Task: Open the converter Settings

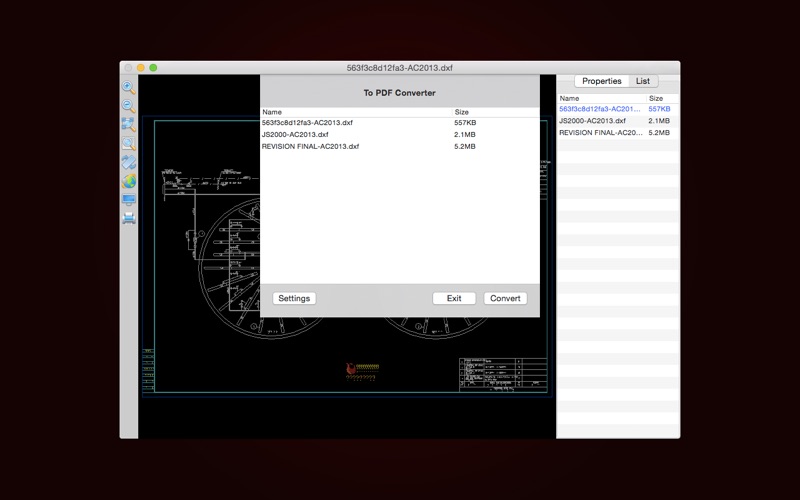Action: tap(294, 298)
